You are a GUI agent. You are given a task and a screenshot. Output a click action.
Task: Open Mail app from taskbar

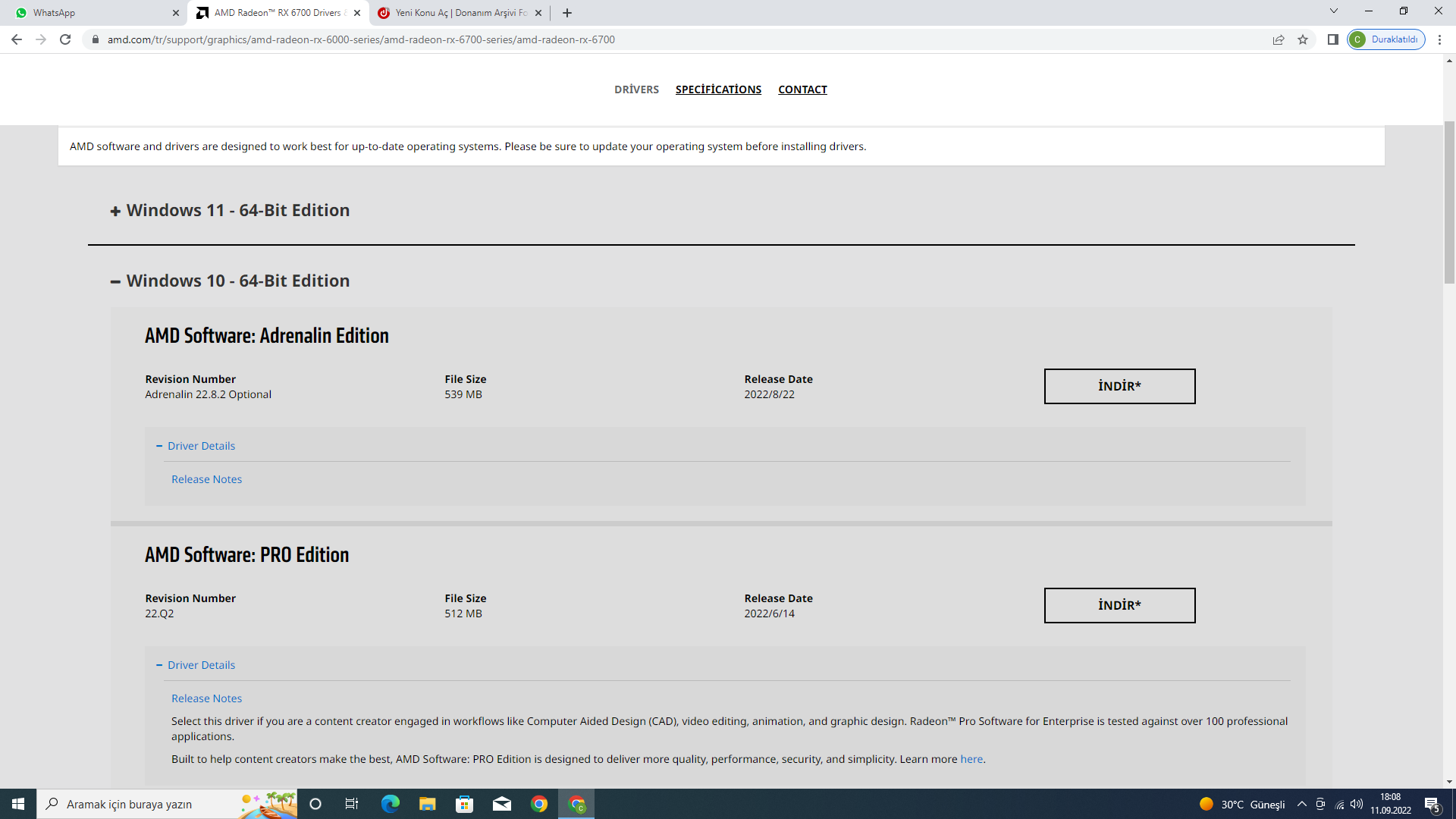[x=502, y=804]
